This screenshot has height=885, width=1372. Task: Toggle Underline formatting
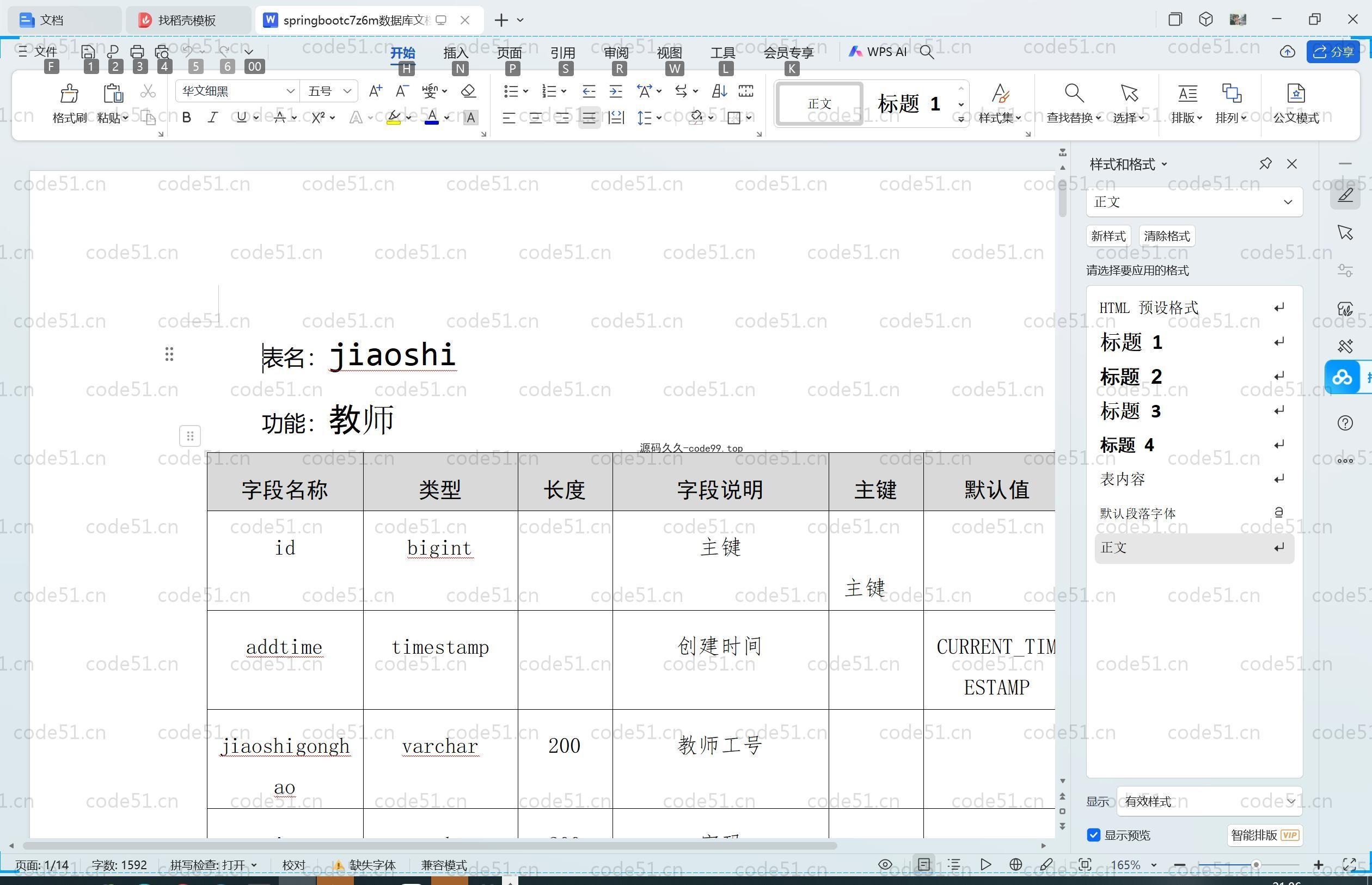(x=241, y=118)
